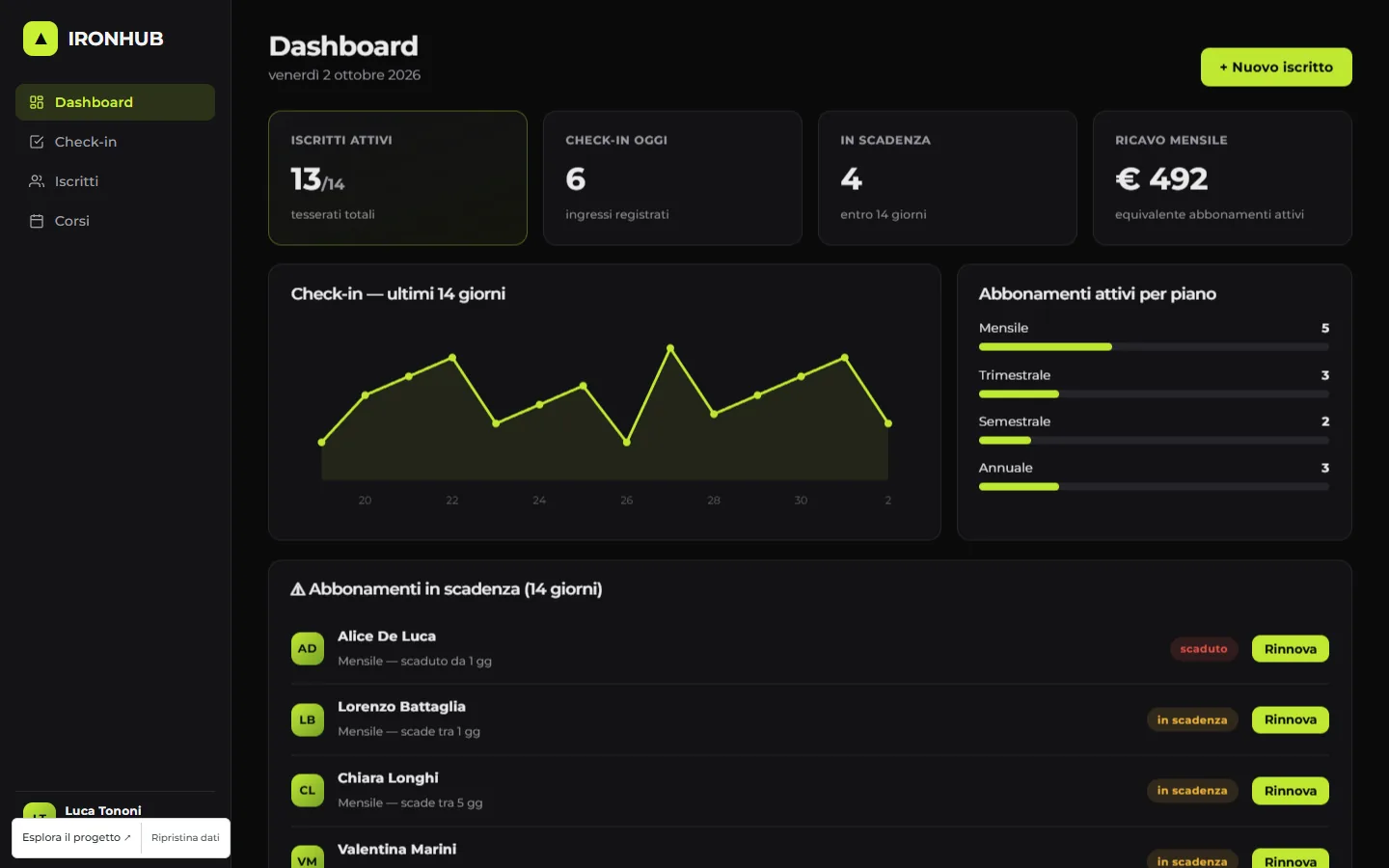Screen dimensions: 1389x868
Task: Click the Ripristina dati button
Action: pyautogui.click(x=185, y=837)
